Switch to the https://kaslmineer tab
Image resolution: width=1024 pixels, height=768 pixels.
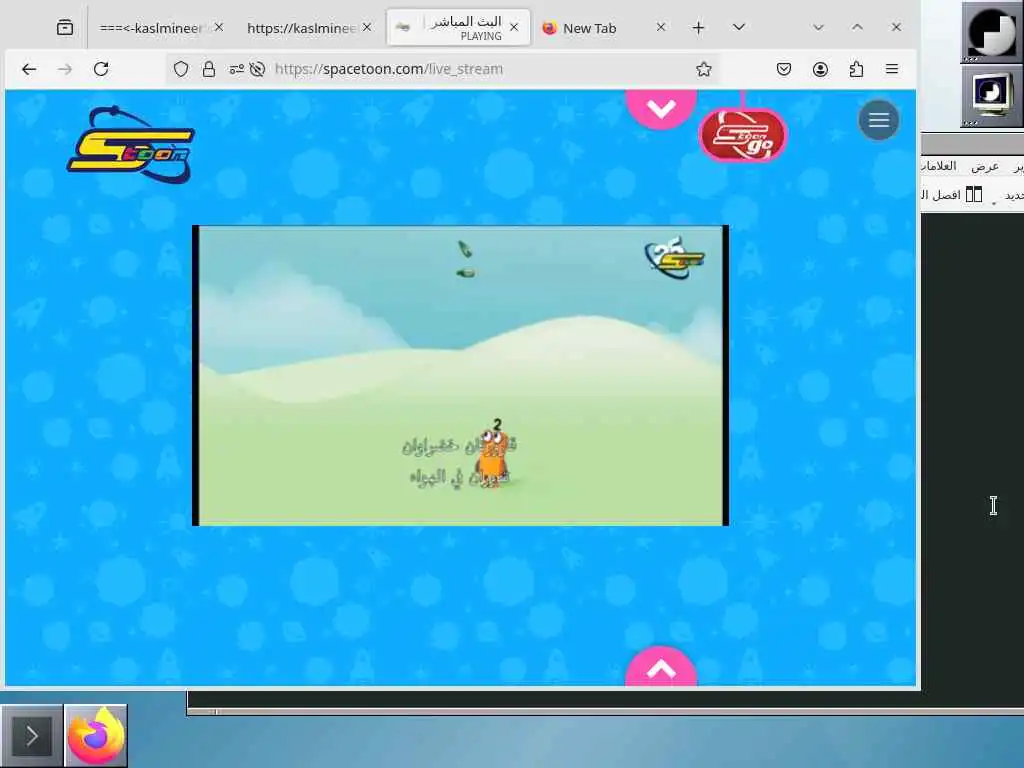pos(302,28)
